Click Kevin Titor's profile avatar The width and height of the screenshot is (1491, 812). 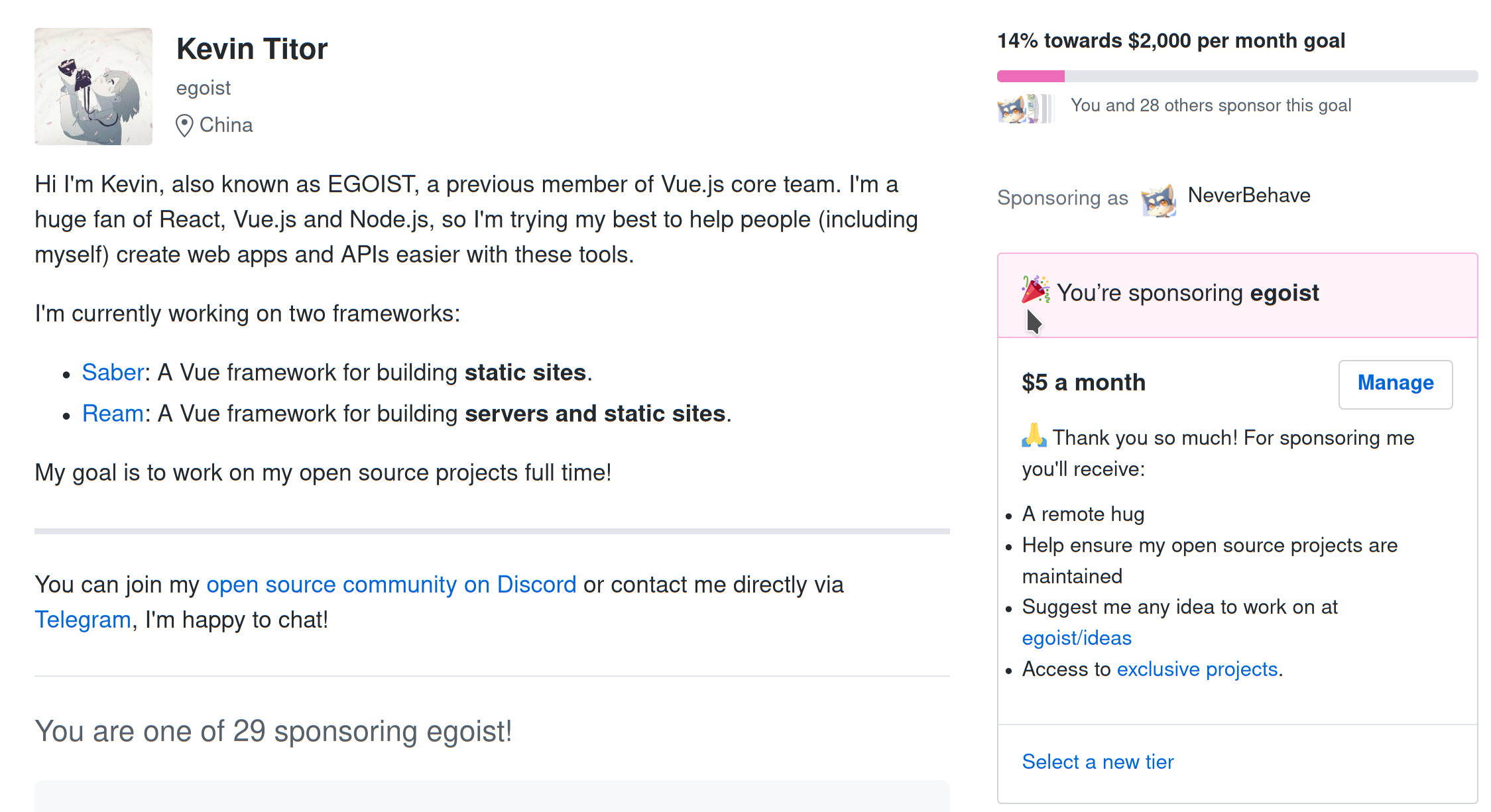[x=93, y=86]
